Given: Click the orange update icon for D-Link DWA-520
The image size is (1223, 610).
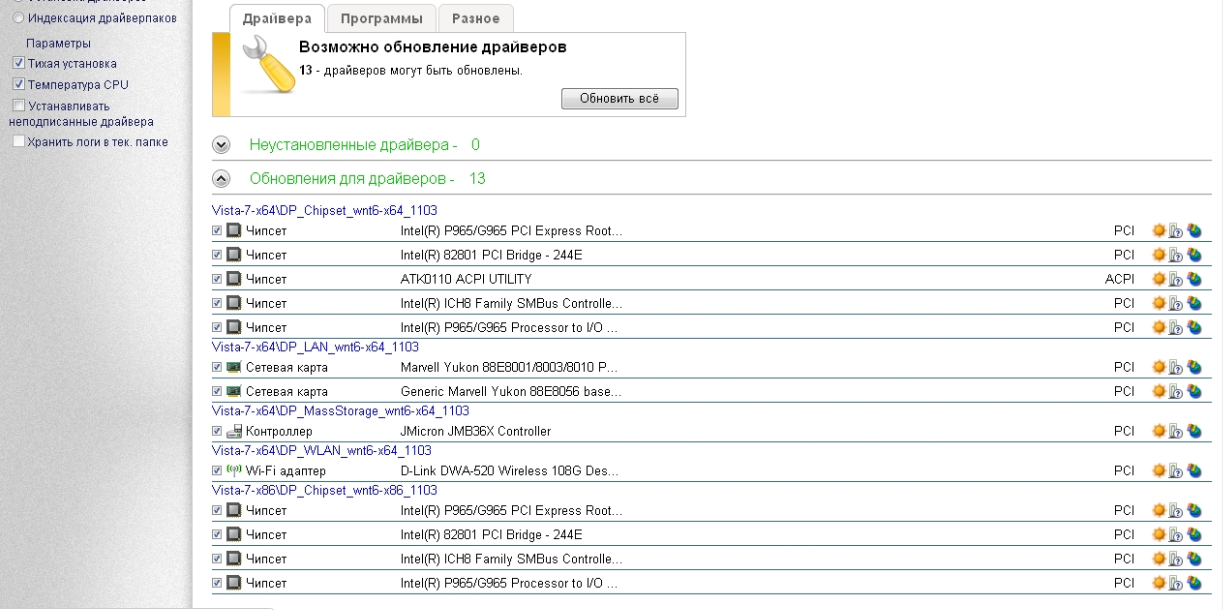Looking at the screenshot, I should tap(1159, 471).
